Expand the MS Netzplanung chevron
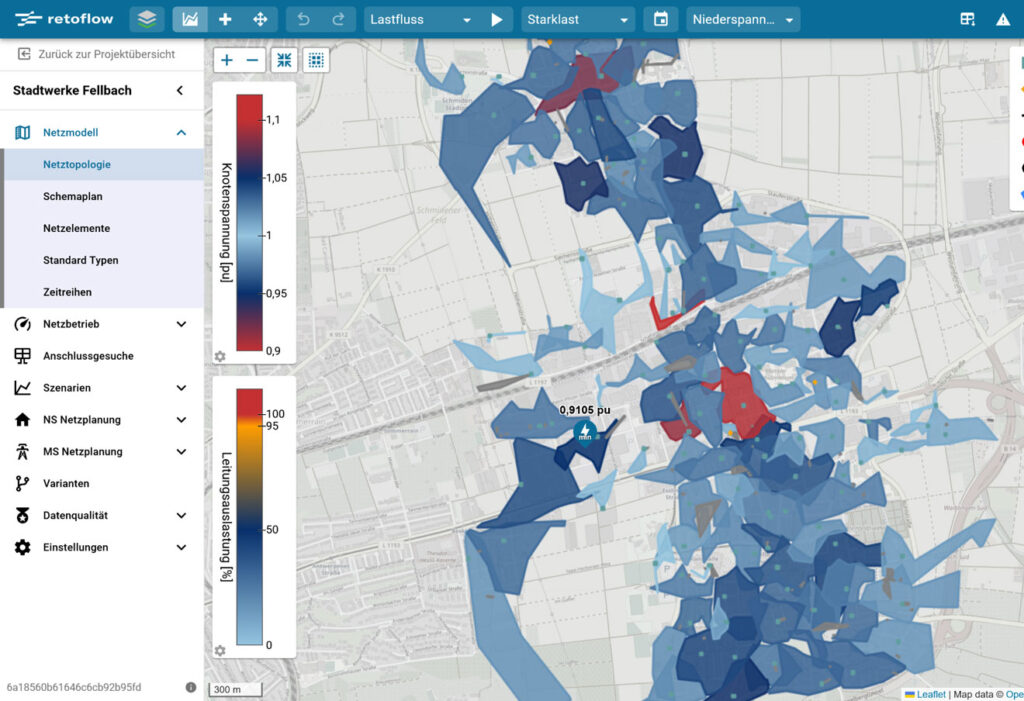The width and height of the screenshot is (1024, 701). click(x=181, y=451)
